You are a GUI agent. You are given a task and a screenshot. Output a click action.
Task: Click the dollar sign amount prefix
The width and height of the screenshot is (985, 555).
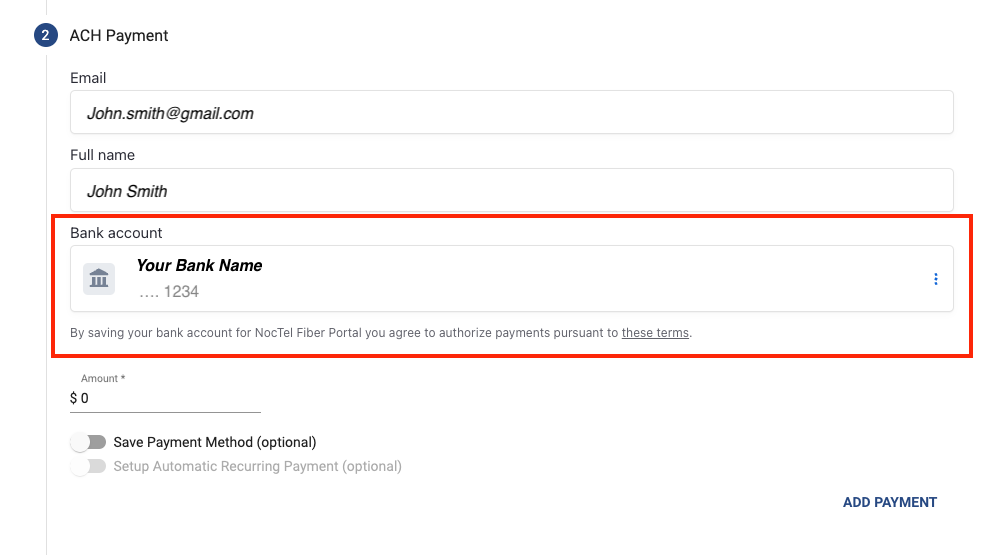tap(74, 398)
